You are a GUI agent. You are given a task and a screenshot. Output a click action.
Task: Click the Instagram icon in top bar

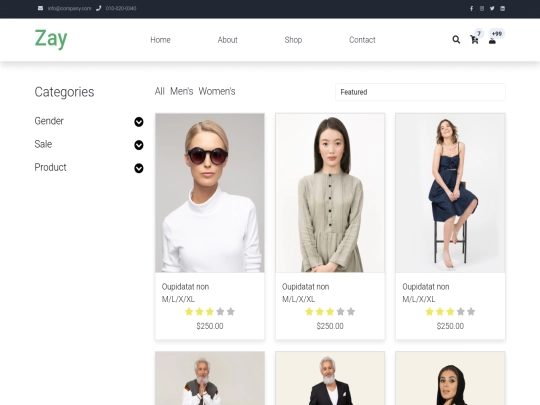click(x=482, y=9)
